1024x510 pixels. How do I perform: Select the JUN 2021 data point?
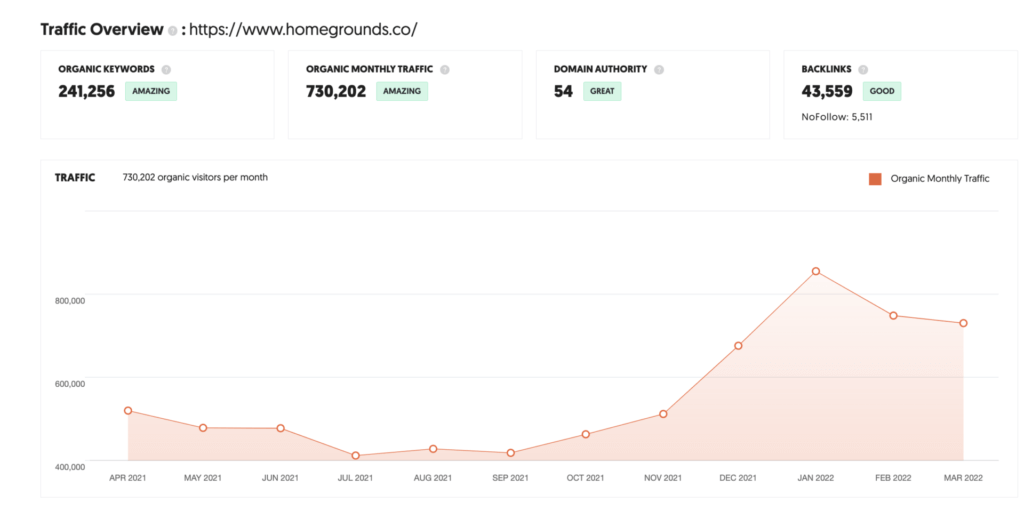280,428
